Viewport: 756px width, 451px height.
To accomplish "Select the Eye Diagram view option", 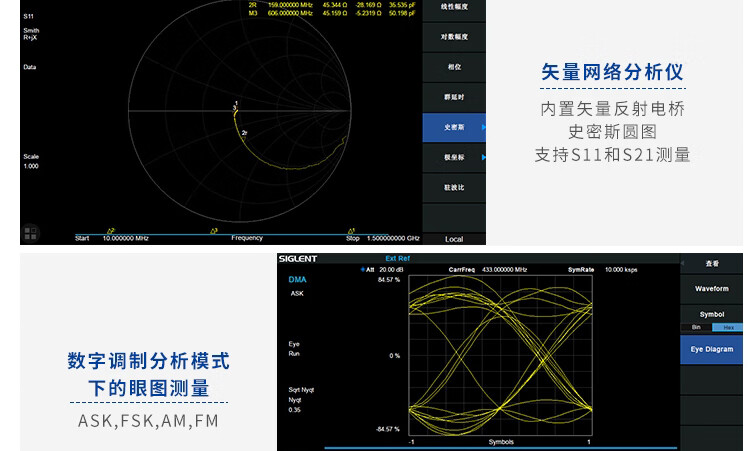I will point(711,349).
